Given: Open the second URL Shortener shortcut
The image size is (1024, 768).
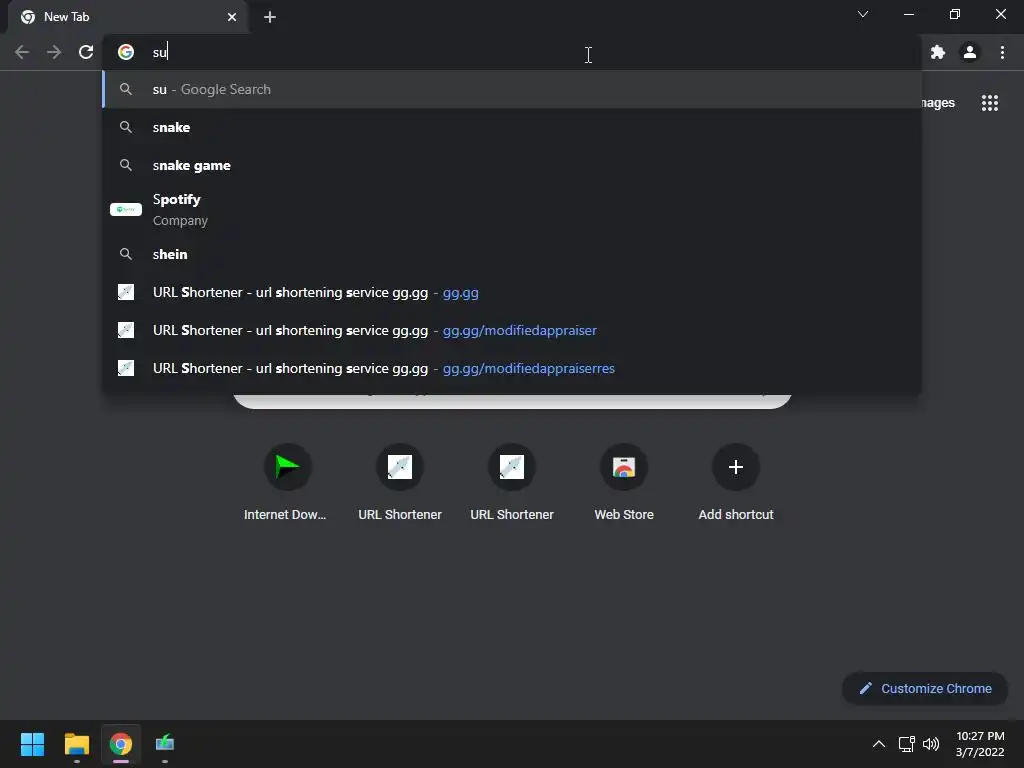Looking at the screenshot, I should coord(512,483).
